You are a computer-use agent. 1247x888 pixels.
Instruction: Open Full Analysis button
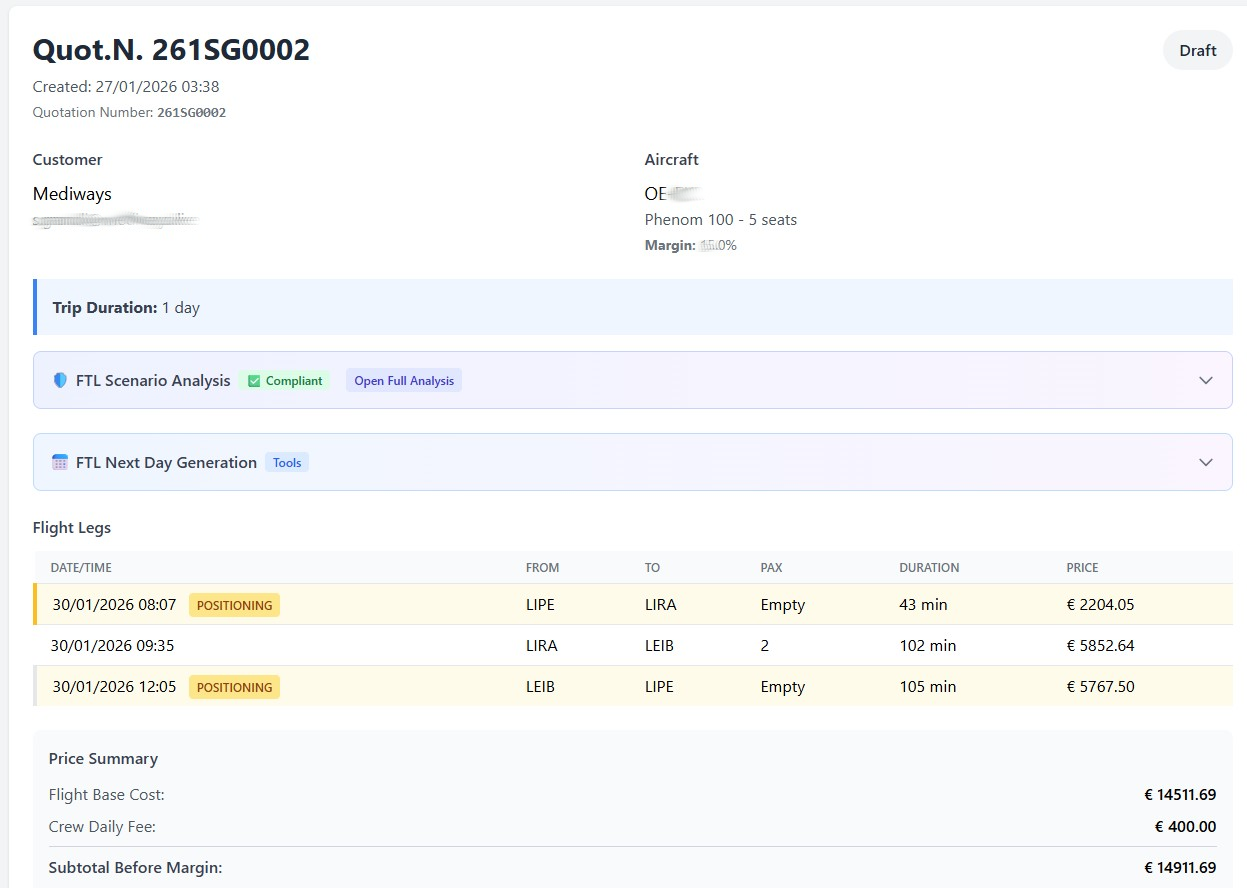(404, 381)
